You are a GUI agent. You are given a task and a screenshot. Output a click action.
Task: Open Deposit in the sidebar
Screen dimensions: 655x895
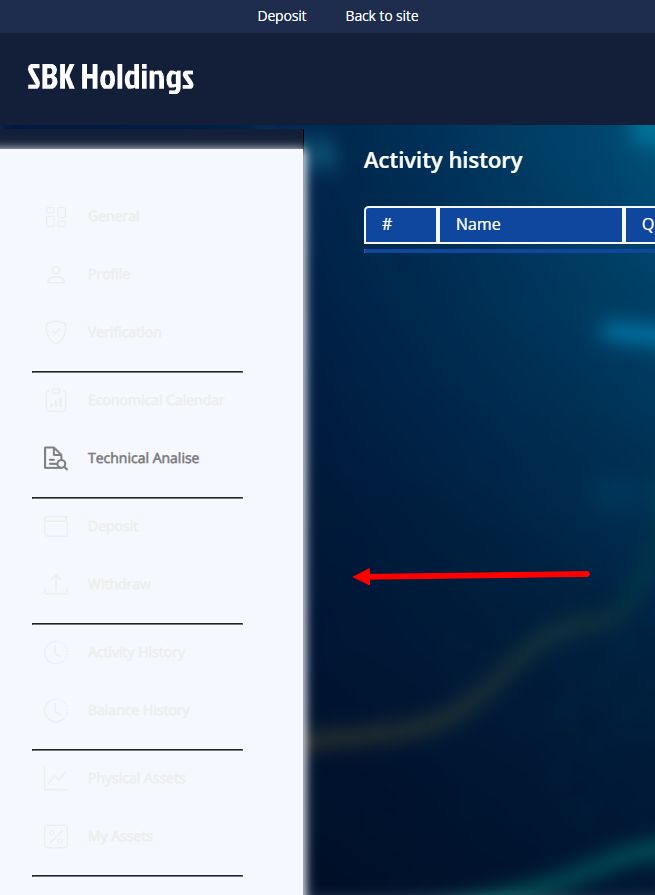[x=113, y=526]
